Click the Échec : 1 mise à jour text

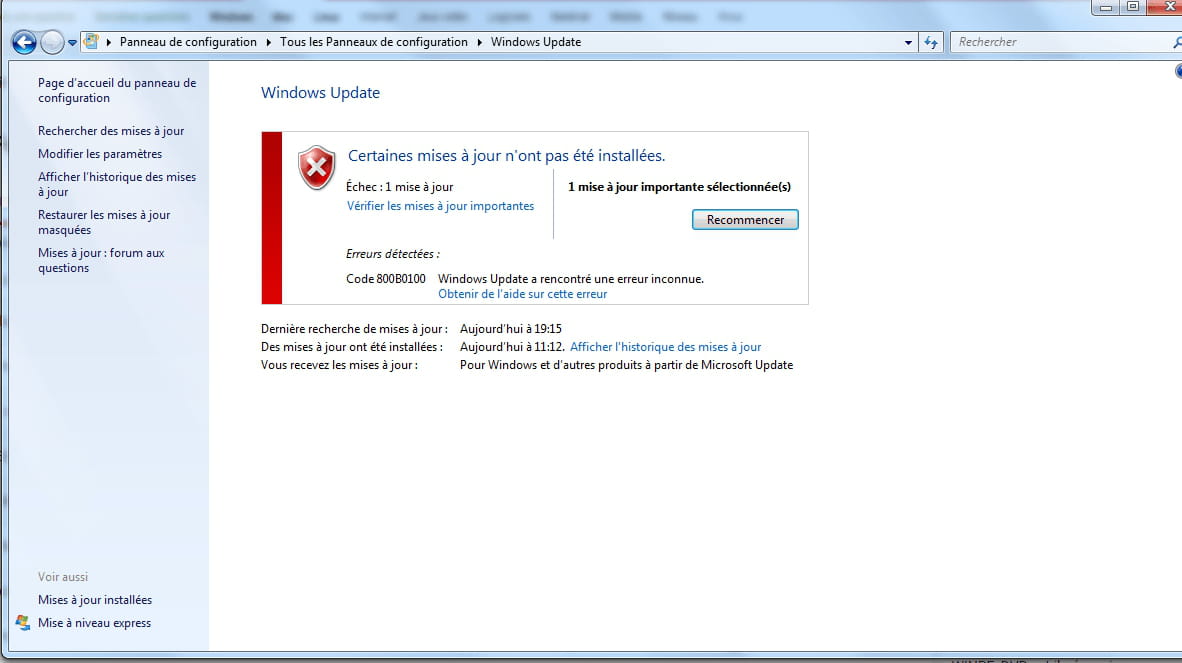point(400,187)
